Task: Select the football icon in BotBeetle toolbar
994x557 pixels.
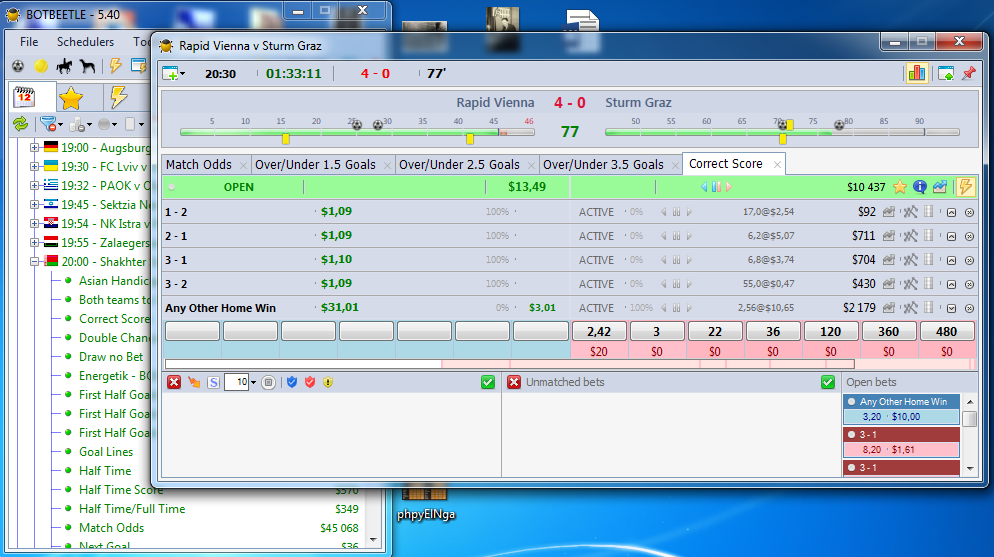Action: (18, 66)
